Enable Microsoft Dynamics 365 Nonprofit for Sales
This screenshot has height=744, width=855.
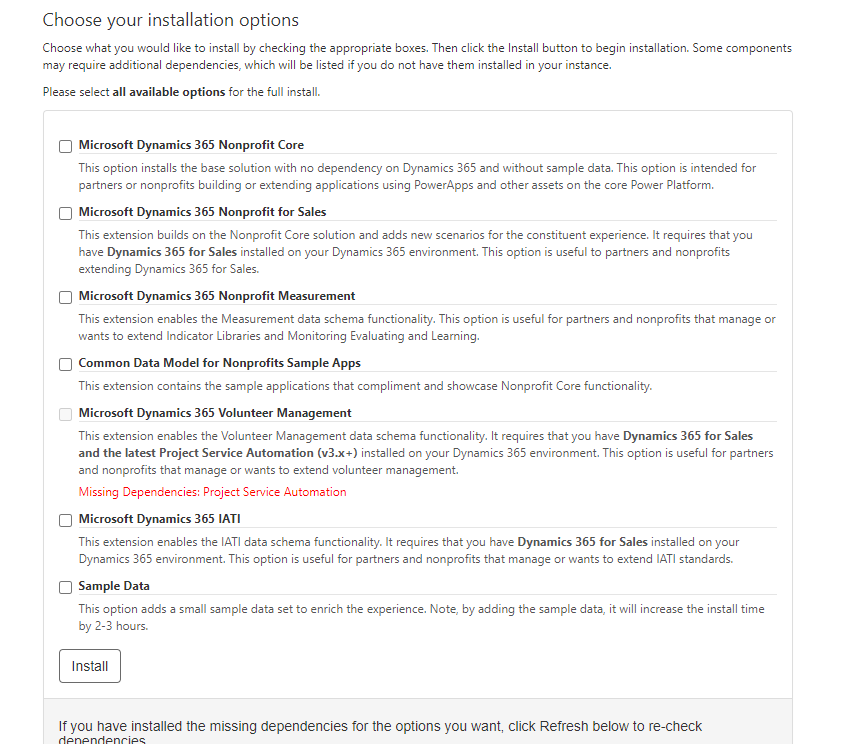point(65,213)
